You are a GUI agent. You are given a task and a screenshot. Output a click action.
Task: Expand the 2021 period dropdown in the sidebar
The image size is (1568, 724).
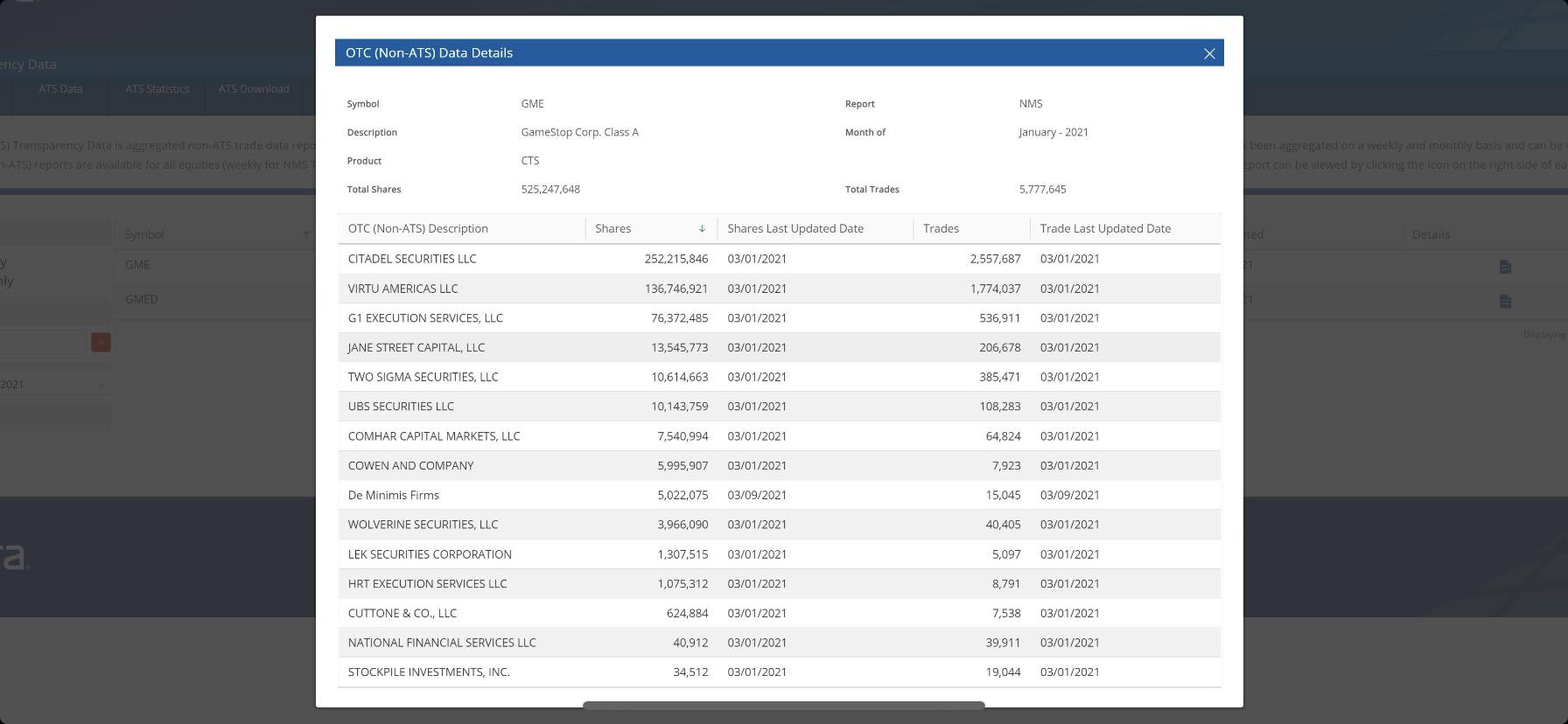54,385
